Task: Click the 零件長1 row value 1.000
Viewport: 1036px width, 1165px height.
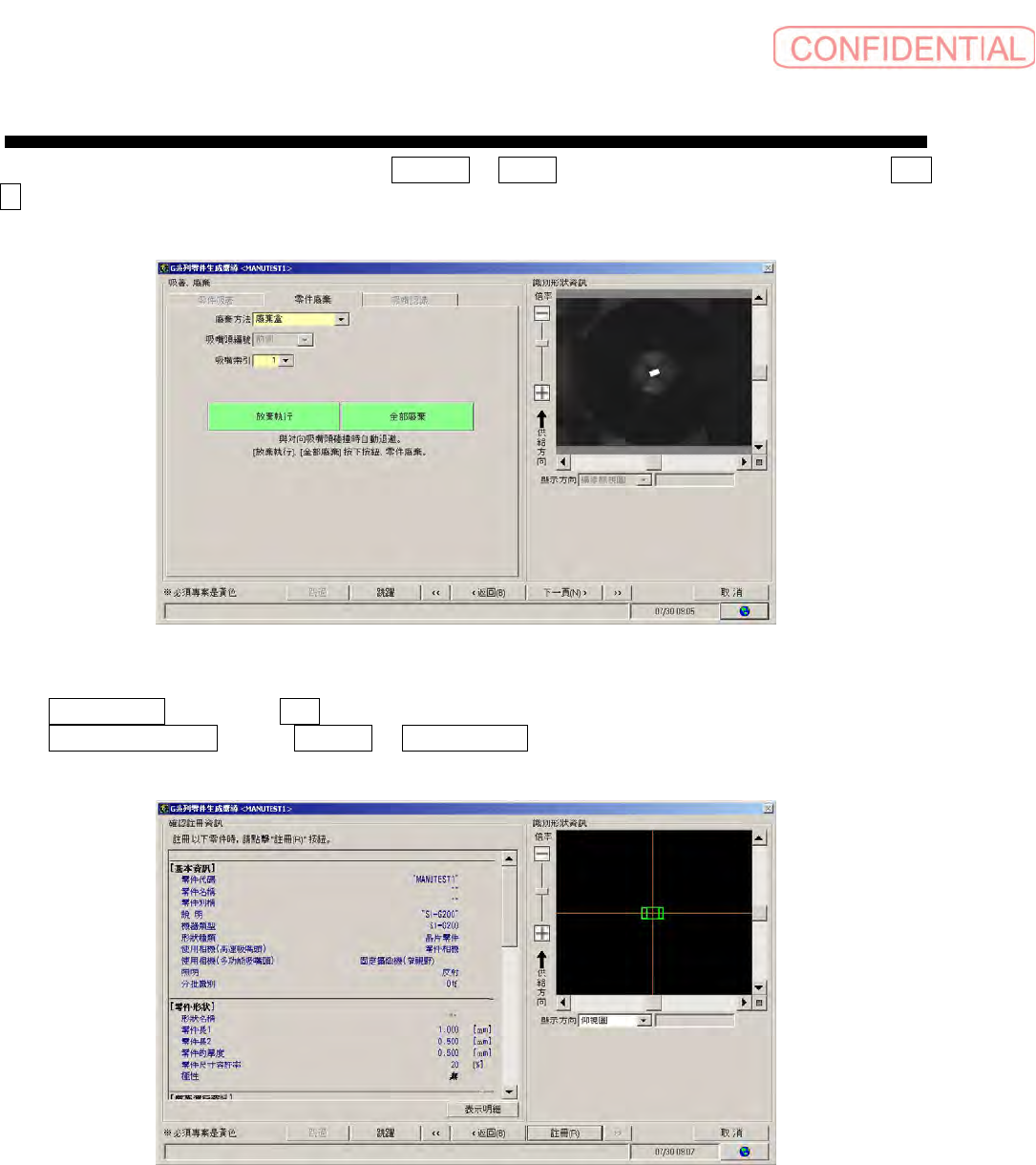Action: pyautogui.click(x=448, y=1030)
